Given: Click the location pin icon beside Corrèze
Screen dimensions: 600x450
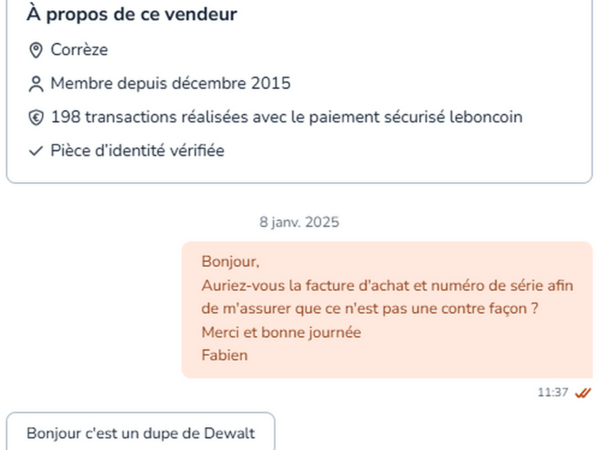Looking at the screenshot, I should pyautogui.click(x=35, y=49).
